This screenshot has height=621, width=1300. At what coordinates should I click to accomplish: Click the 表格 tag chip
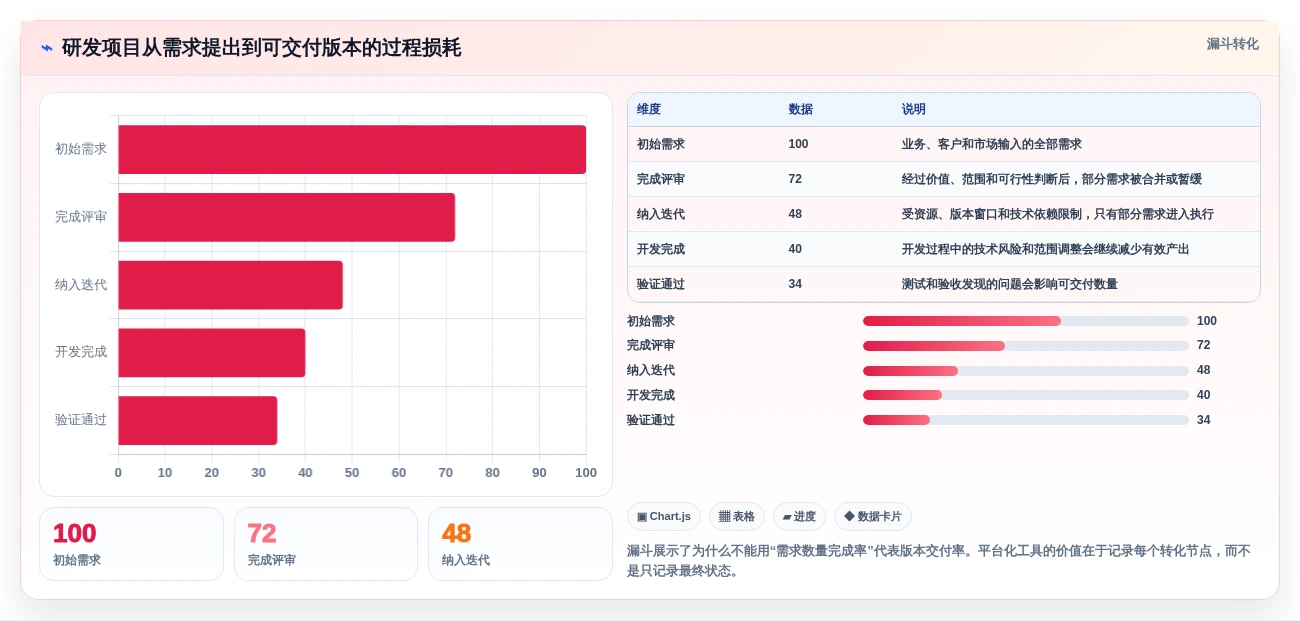(x=737, y=516)
